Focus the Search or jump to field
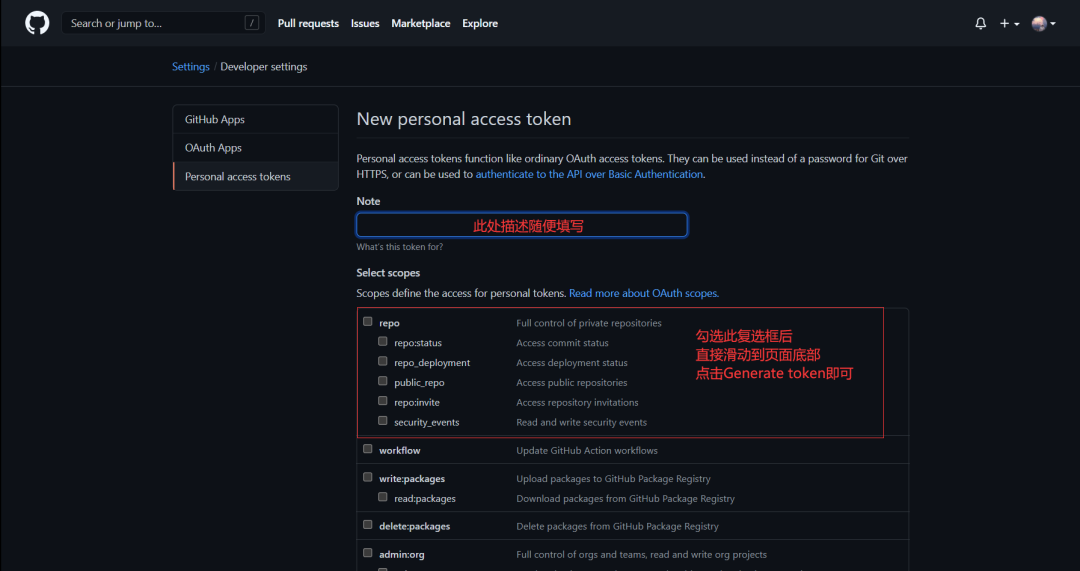This screenshot has height=571, width=1080. (x=163, y=23)
